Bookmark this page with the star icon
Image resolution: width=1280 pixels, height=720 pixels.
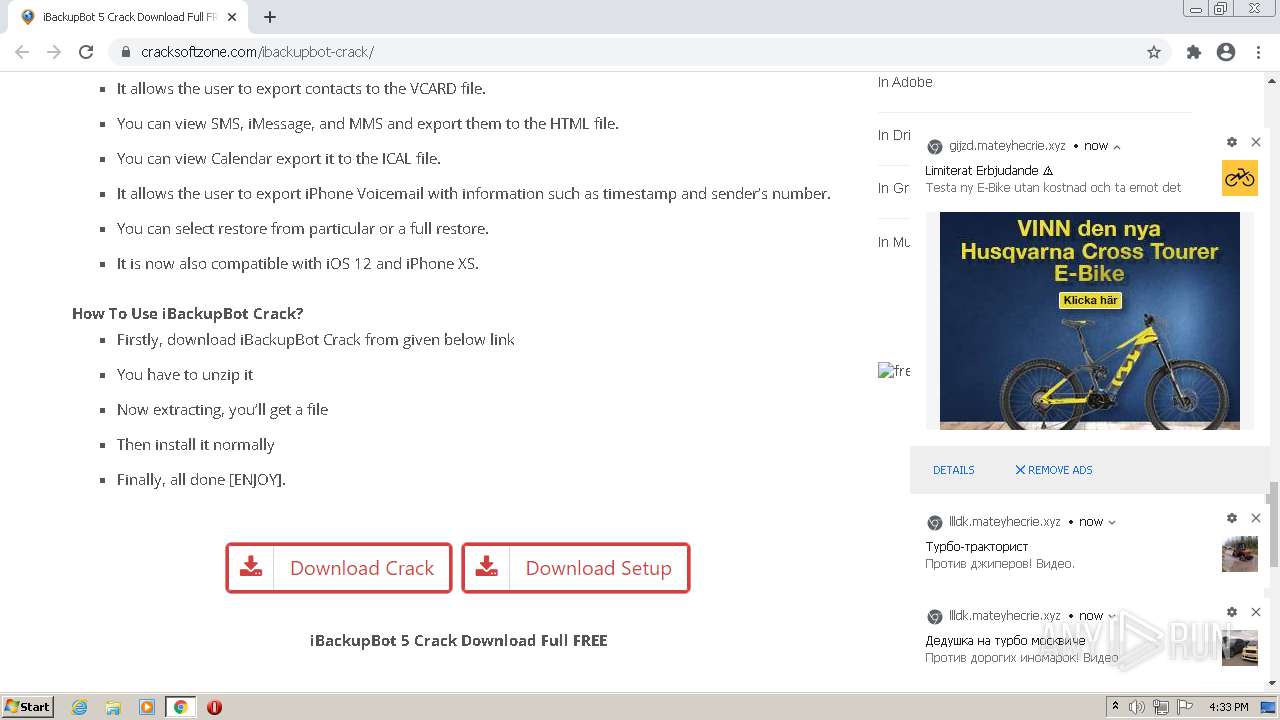pyautogui.click(x=1154, y=52)
